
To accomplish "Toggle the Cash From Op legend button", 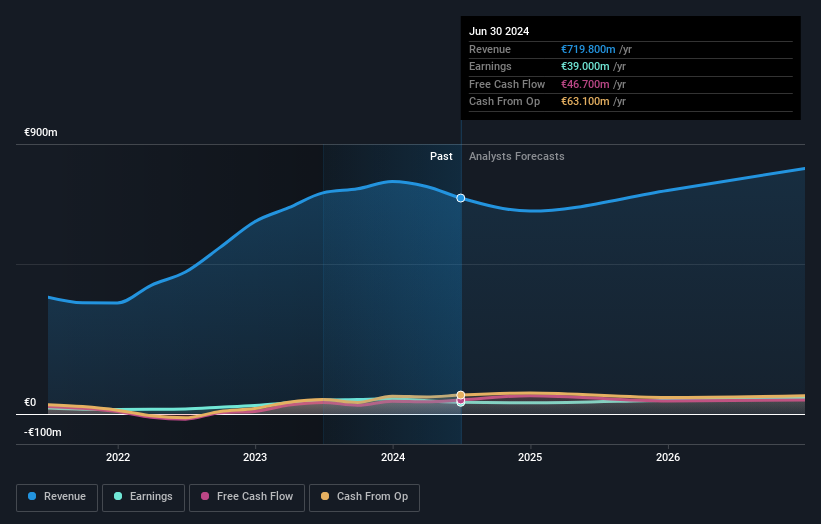I will click(364, 497).
